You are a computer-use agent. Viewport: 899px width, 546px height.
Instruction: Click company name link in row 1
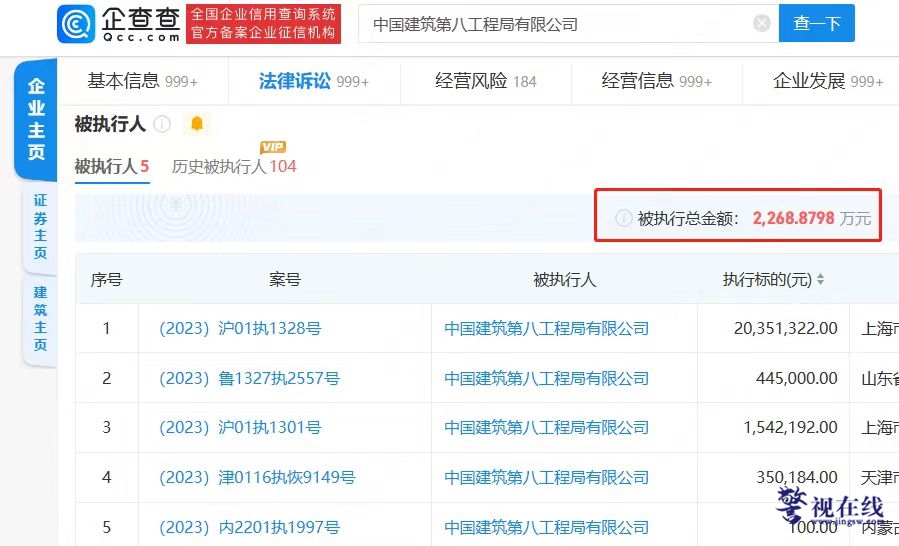pyautogui.click(x=546, y=328)
